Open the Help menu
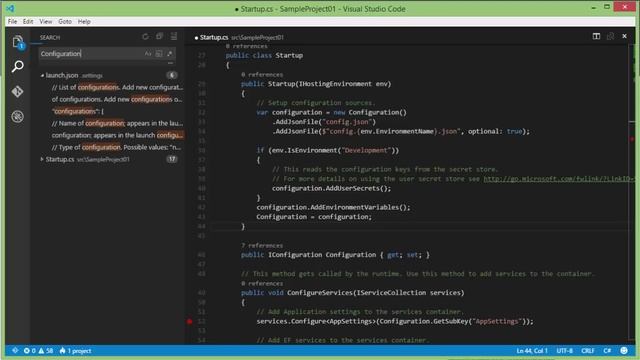The width and height of the screenshot is (640, 360). pyautogui.click(x=84, y=21)
